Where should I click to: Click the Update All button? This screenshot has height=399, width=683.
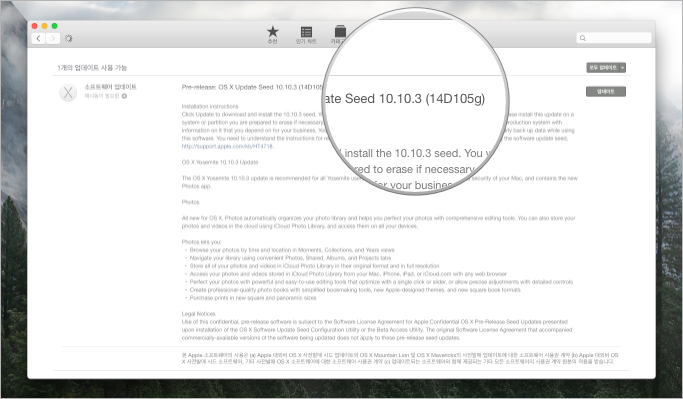(602, 68)
